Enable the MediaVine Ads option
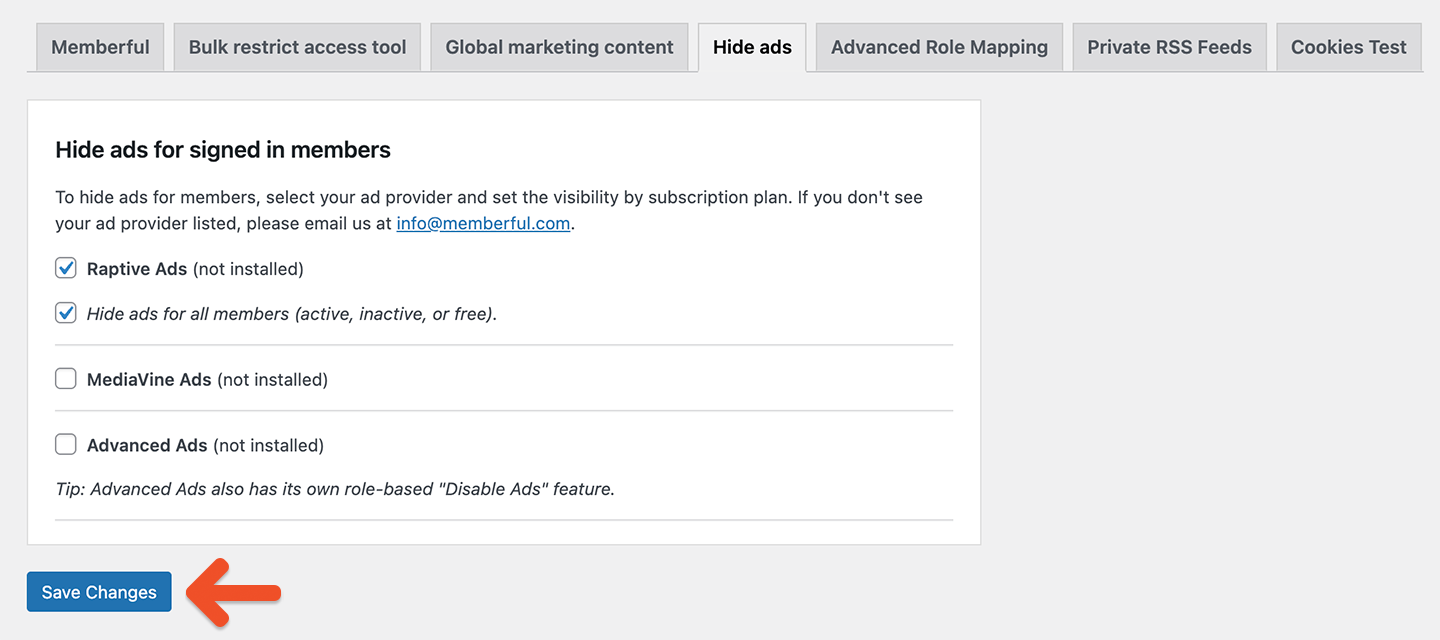This screenshot has height=640, width=1440. point(65,378)
